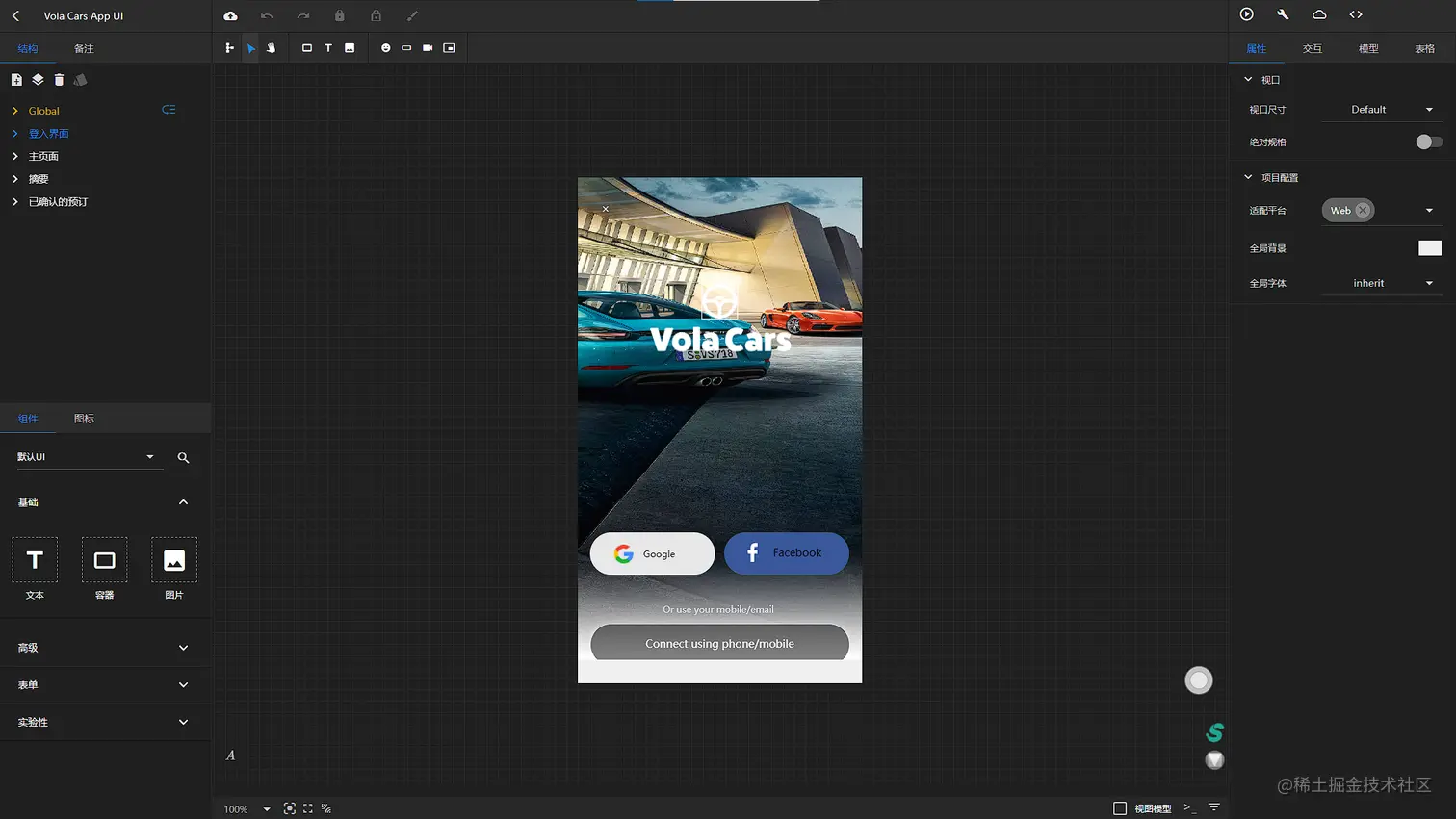Expand the 表单 components section
Viewport: 1456px width, 819px height.
(183, 685)
